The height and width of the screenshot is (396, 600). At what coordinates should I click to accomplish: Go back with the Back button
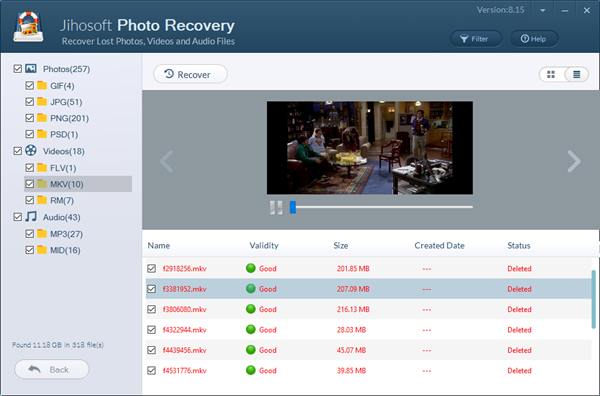click(x=52, y=370)
